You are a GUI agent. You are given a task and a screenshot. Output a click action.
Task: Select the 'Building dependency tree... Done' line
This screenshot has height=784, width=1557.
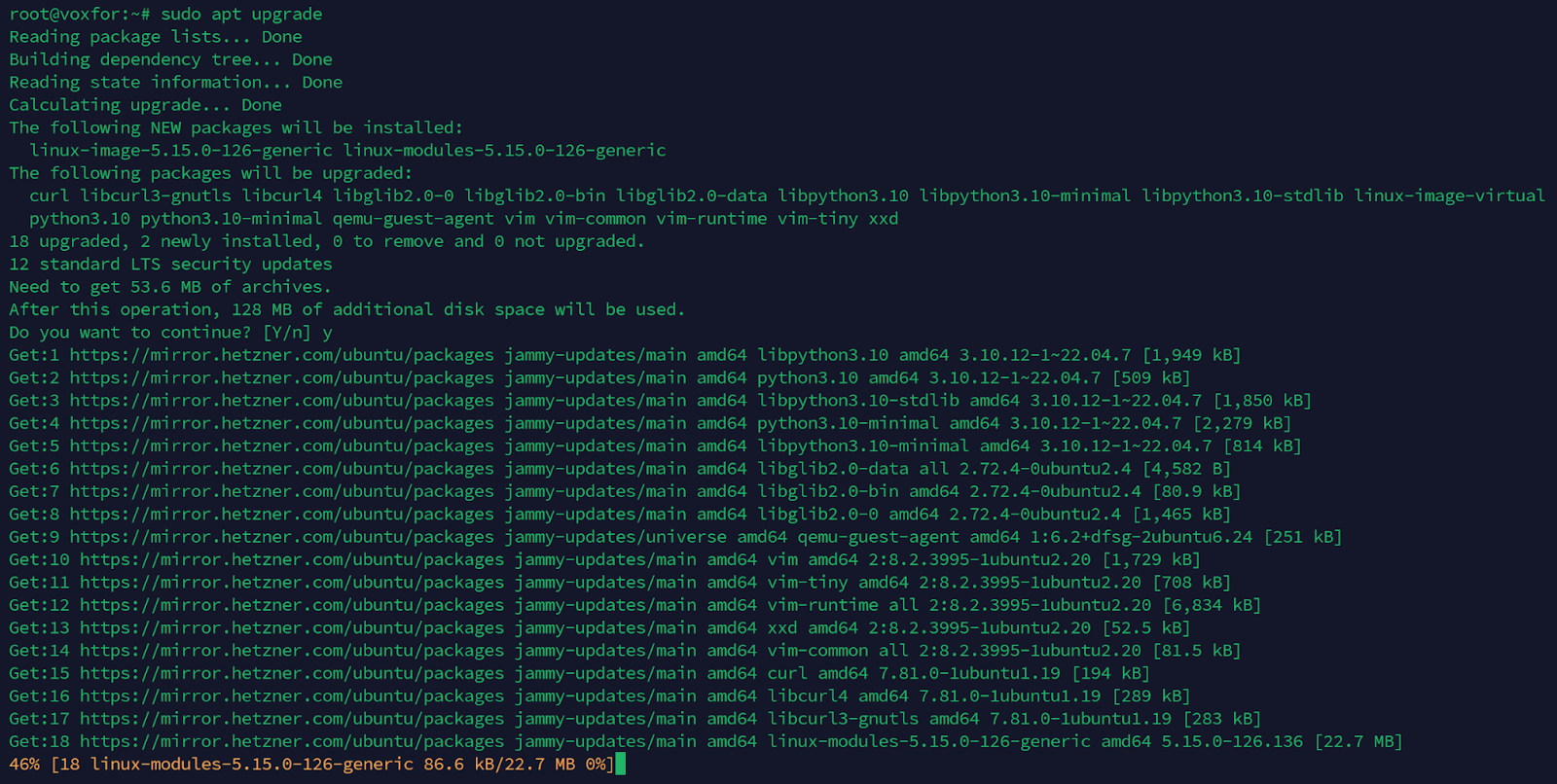[x=170, y=59]
